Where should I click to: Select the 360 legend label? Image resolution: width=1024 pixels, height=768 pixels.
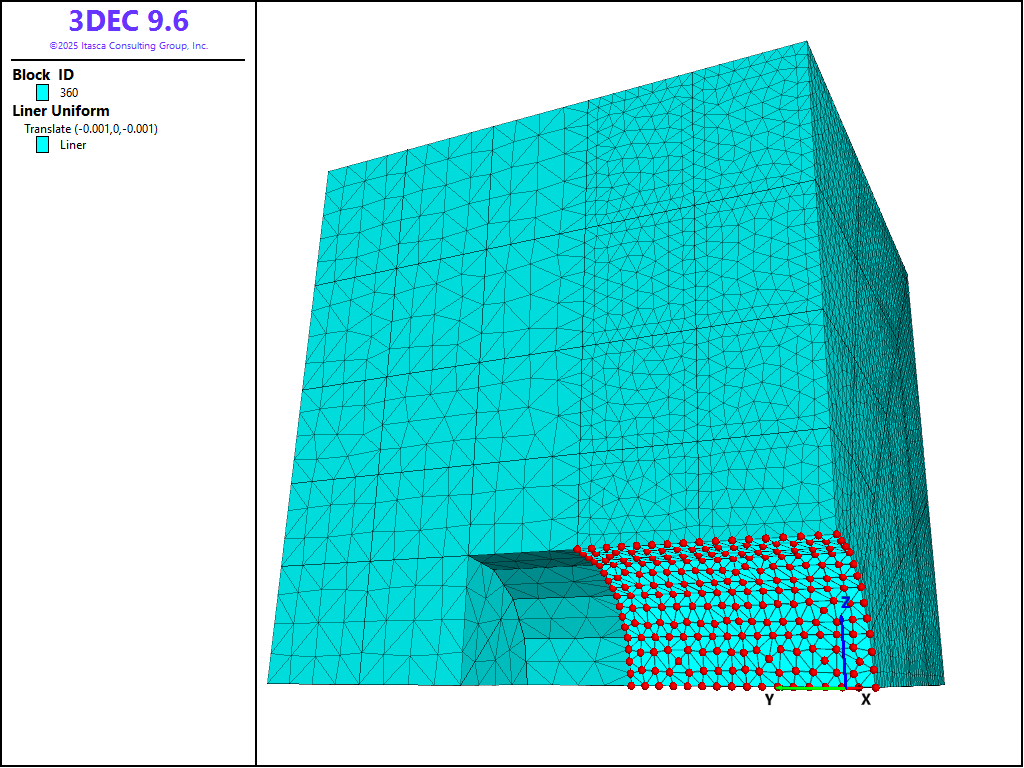69,93
